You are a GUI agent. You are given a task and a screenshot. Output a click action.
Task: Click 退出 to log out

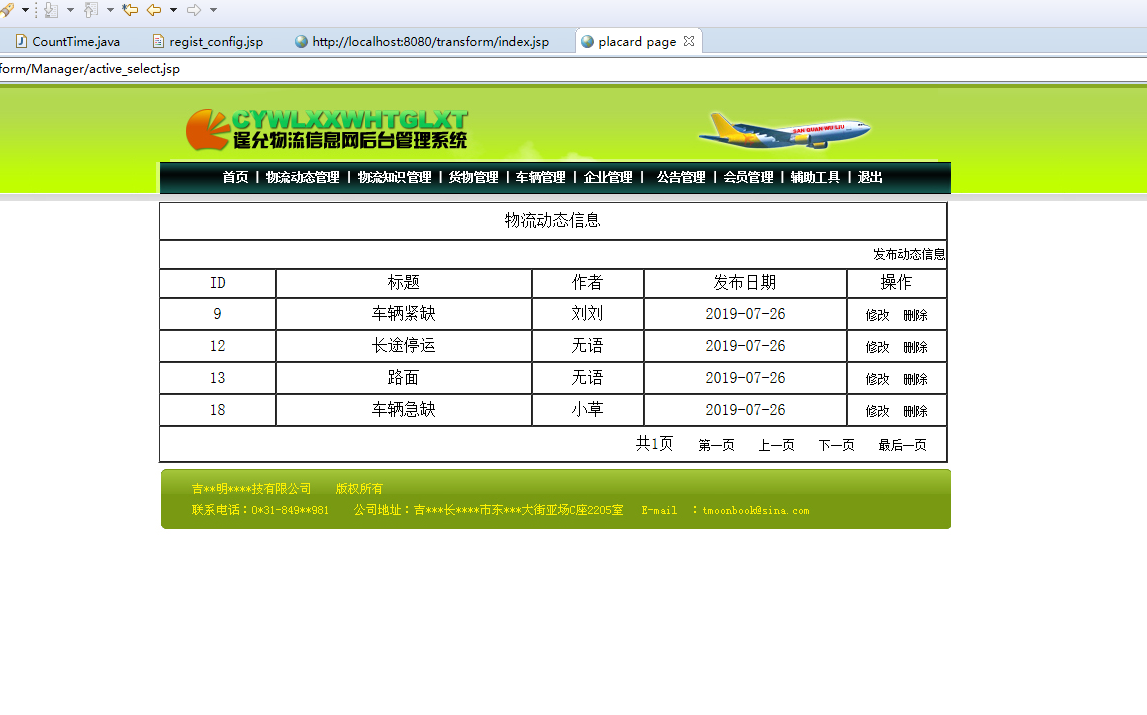tap(868, 176)
